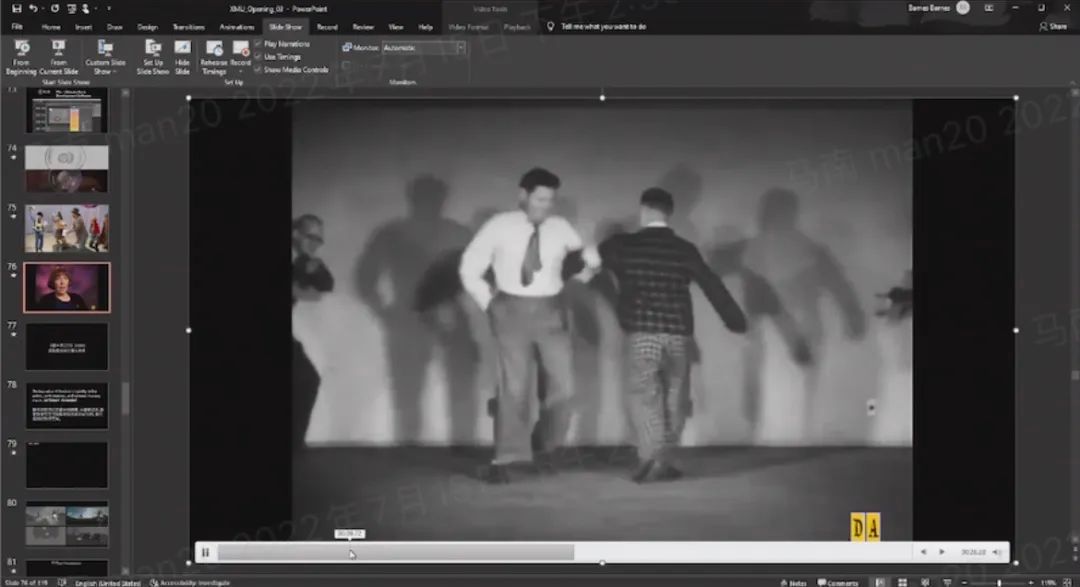Click the video volume speaker icon
The height and width of the screenshot is (587, 1080).
pos(997,552)
